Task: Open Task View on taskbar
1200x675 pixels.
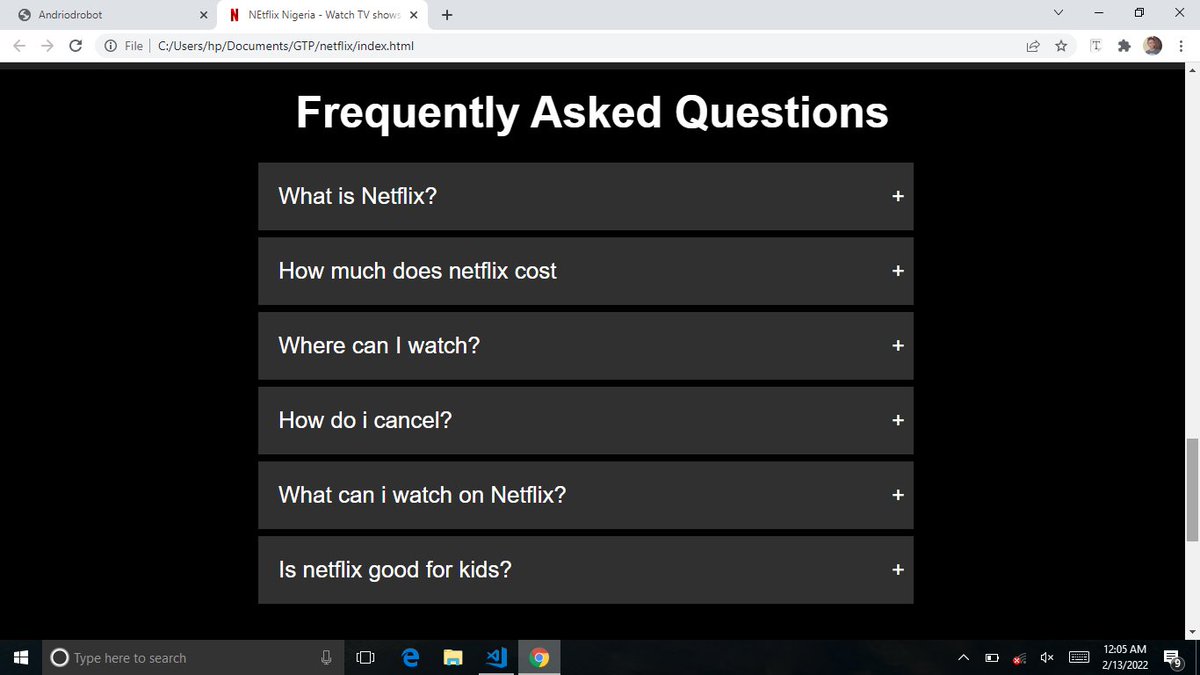Action: point(365,657)
